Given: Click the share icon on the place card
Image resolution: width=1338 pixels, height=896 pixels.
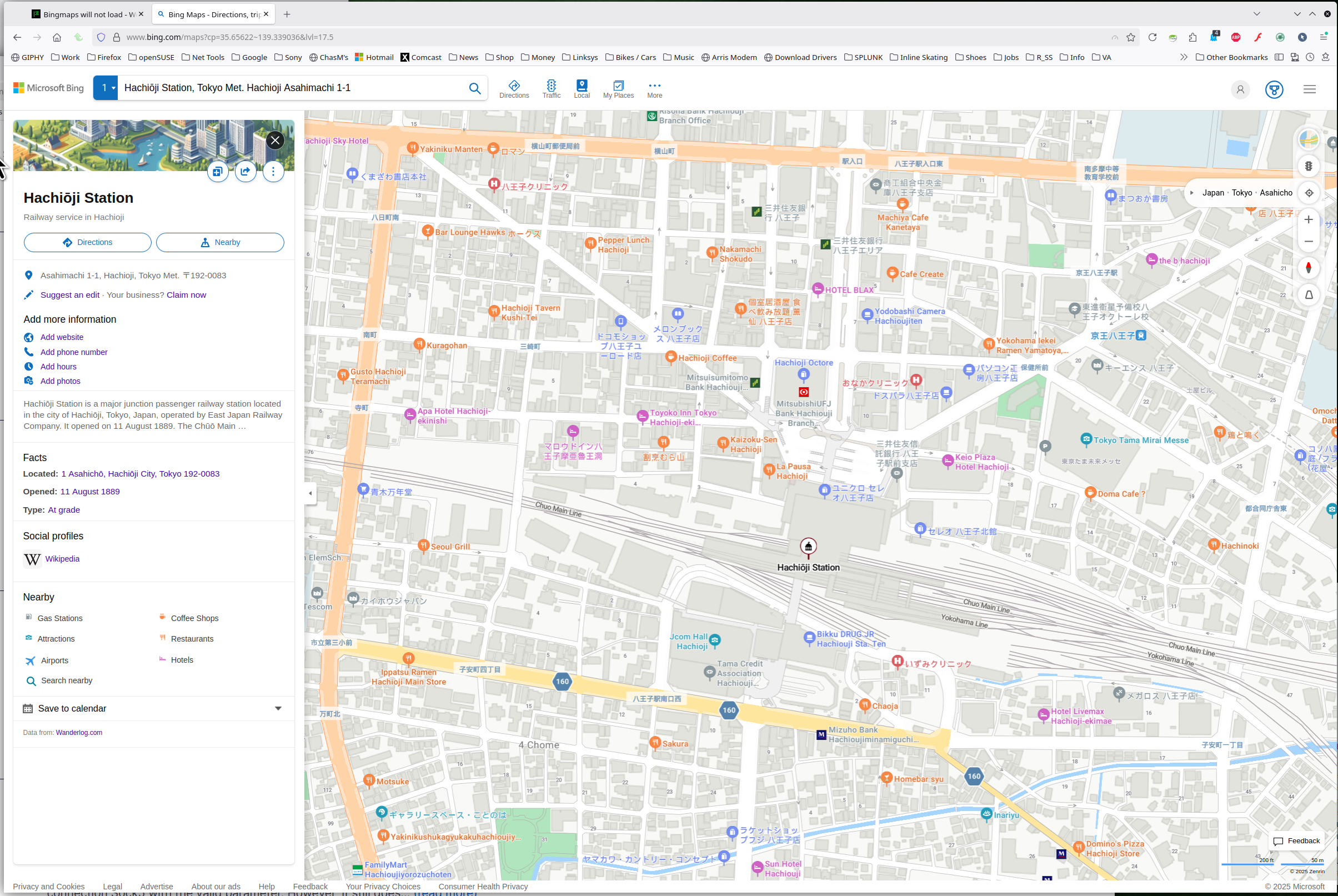Looking at the screenshot, I should point(245,172).
